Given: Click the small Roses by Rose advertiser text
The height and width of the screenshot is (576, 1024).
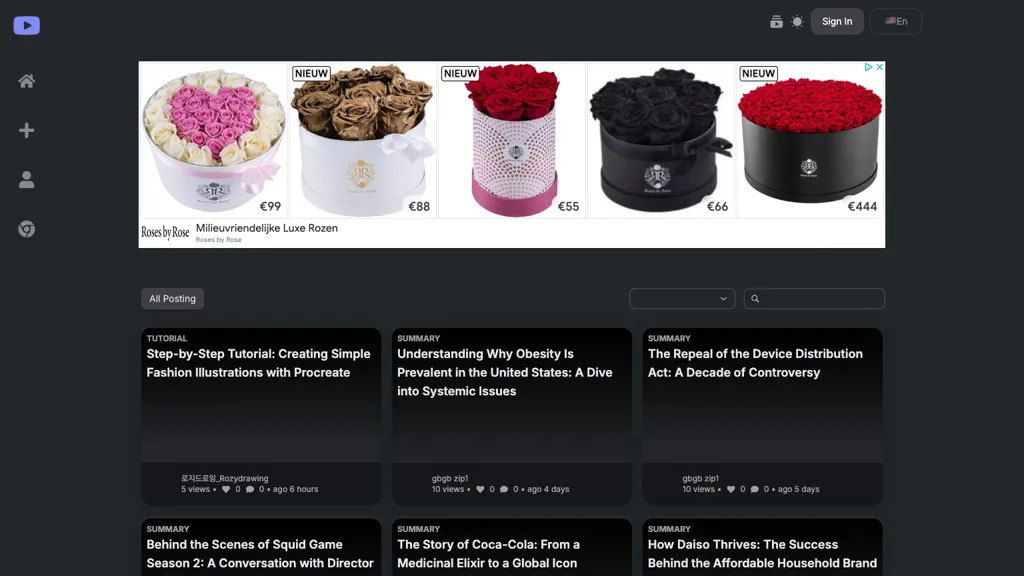Looking at the screenshot, I should (219, 240).
